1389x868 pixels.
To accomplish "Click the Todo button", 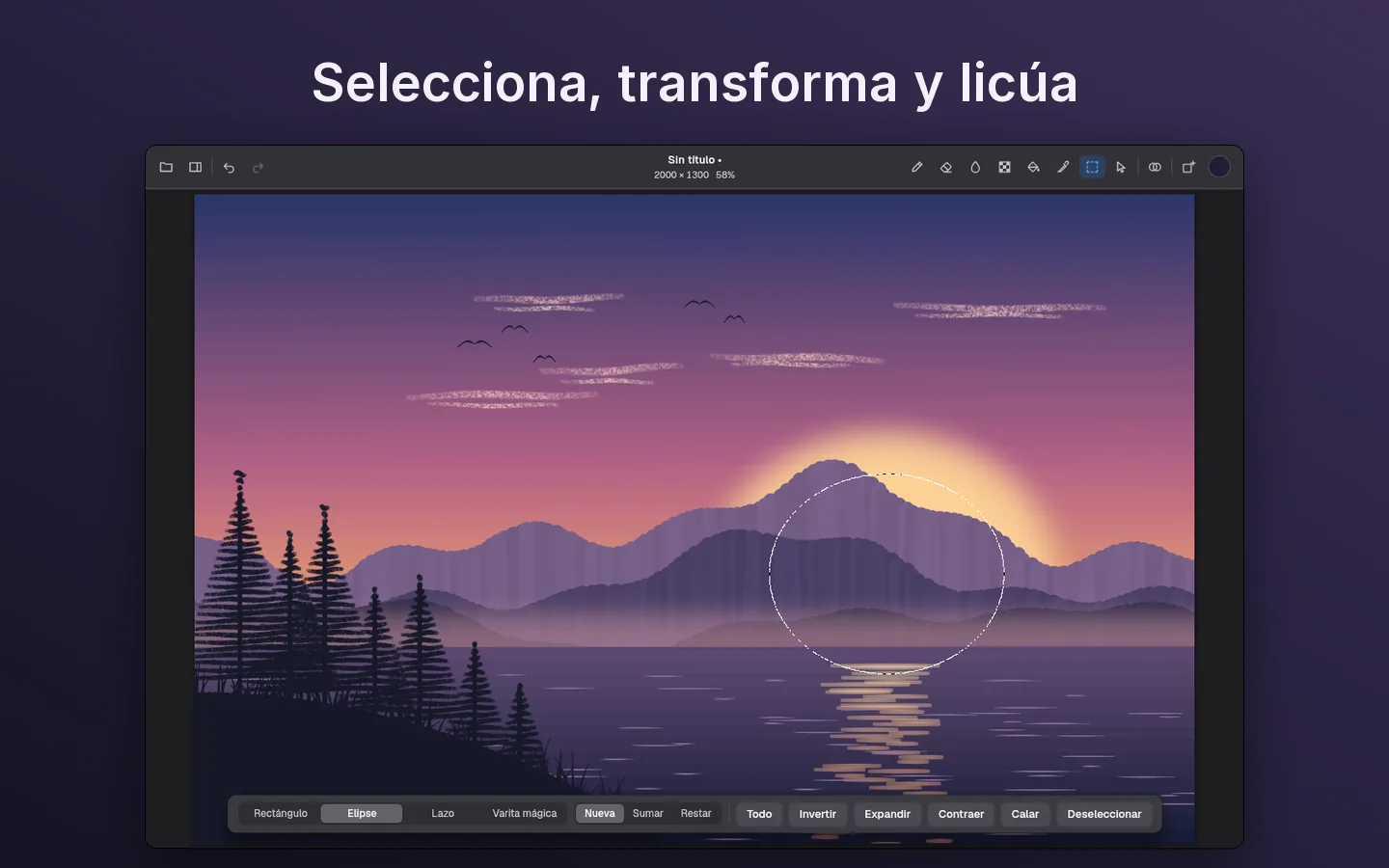I will pyautogui.click(x=759, y=814).
